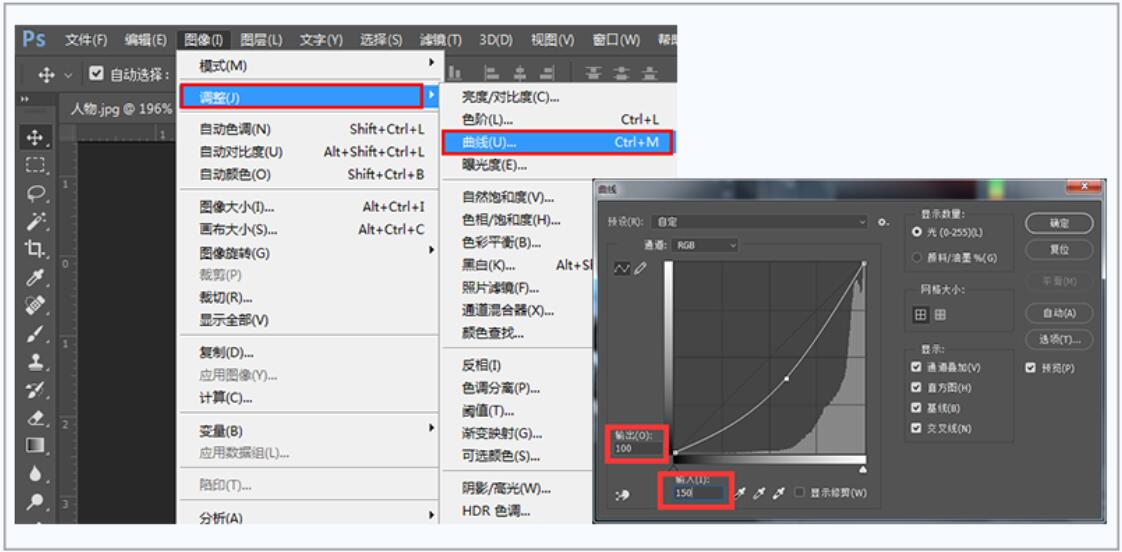1122x552 pixels.
Task: Select the Blur tool droplet icon
Action: point(35,473)
